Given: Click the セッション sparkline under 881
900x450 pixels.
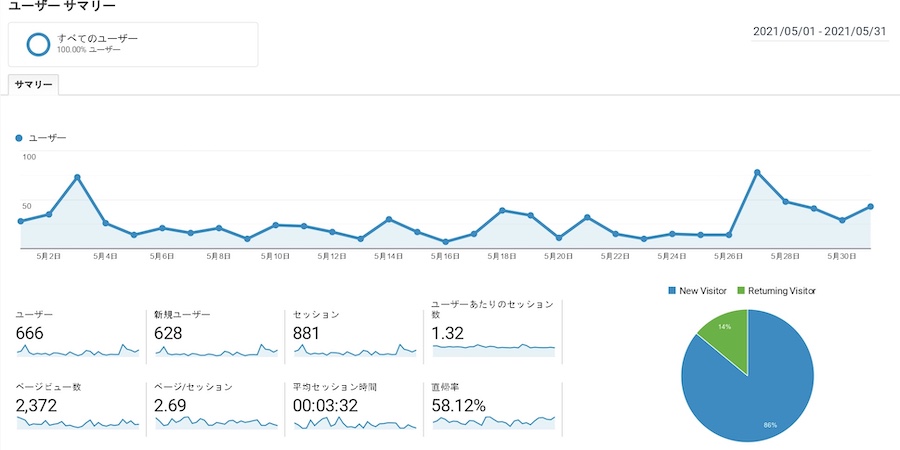Looking at the screenshot, I should click(354, 351).
